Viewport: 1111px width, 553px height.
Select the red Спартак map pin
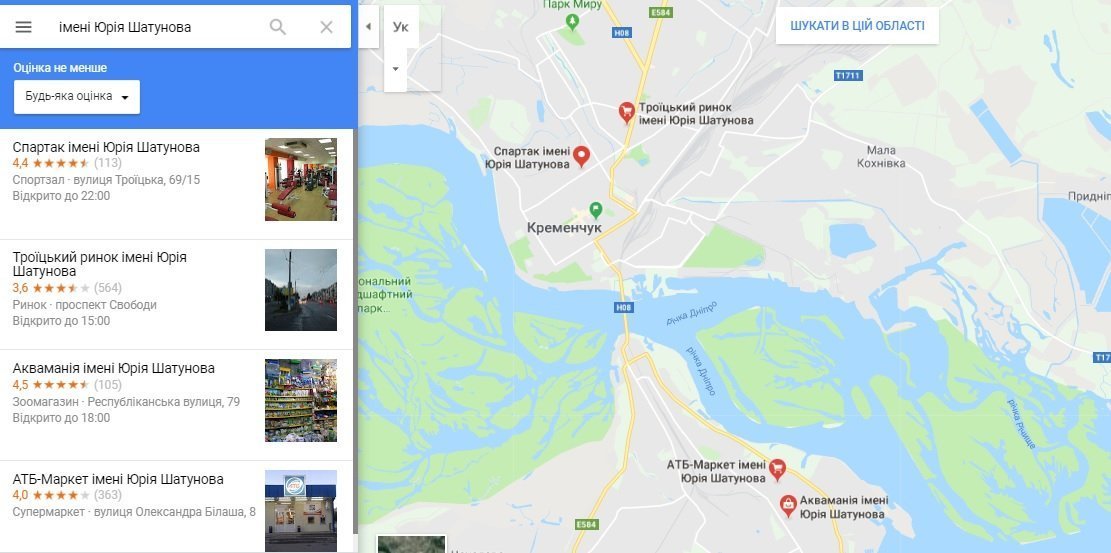point(581,156)
